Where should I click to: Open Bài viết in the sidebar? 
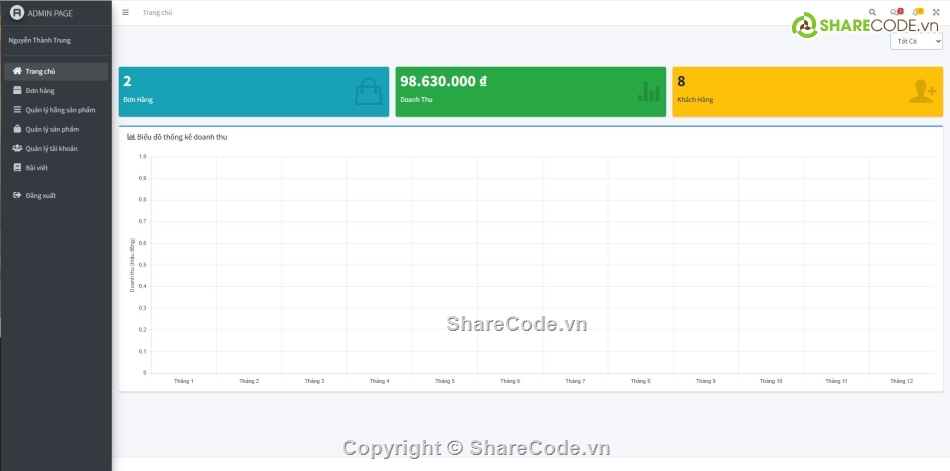[x=56, y=168]
